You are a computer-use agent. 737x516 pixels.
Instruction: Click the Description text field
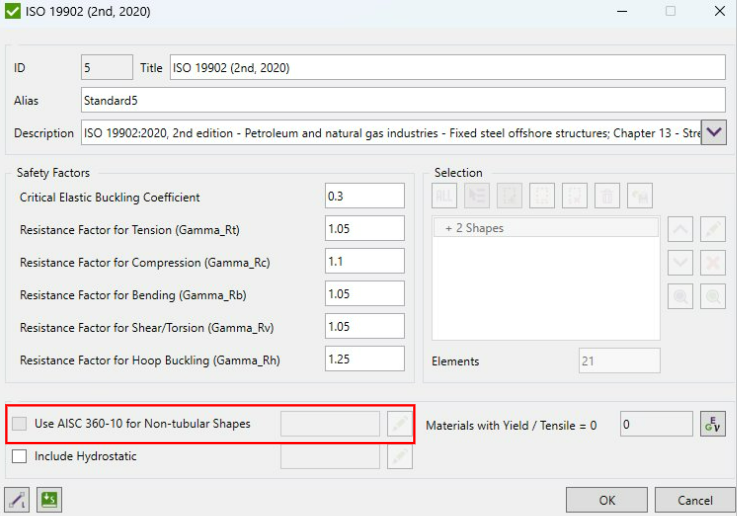point(391,133)
